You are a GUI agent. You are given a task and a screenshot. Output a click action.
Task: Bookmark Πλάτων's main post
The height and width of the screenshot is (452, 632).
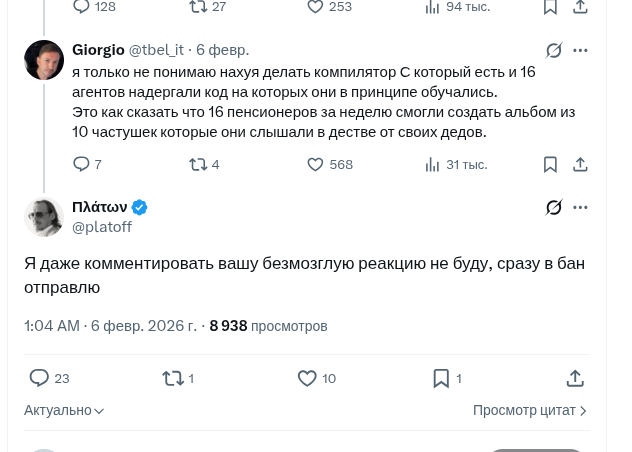click(x=440, y=378)
